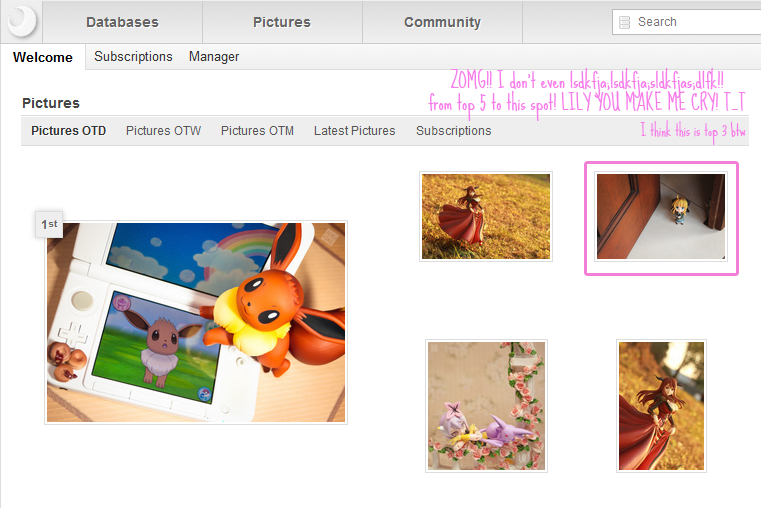Switch to Pictures OTW
Image resolution: width=761 pixels, height=508 pixels.
point(164,131)
